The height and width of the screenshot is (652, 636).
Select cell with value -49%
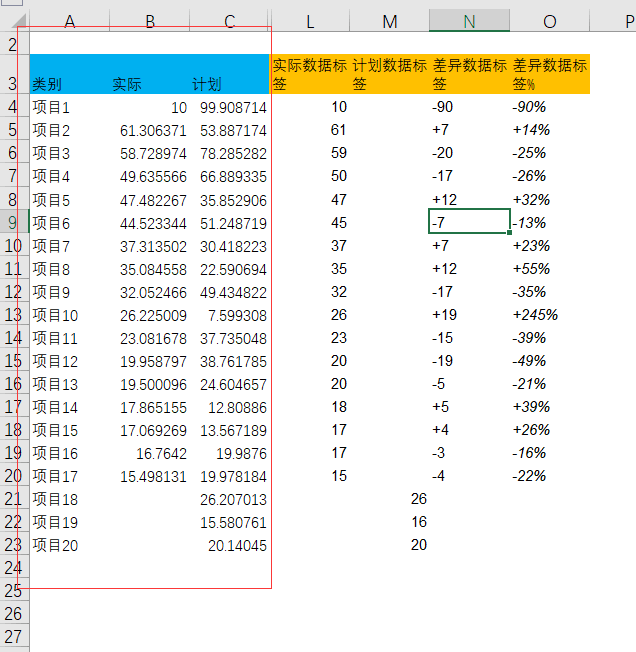(550, 361)
